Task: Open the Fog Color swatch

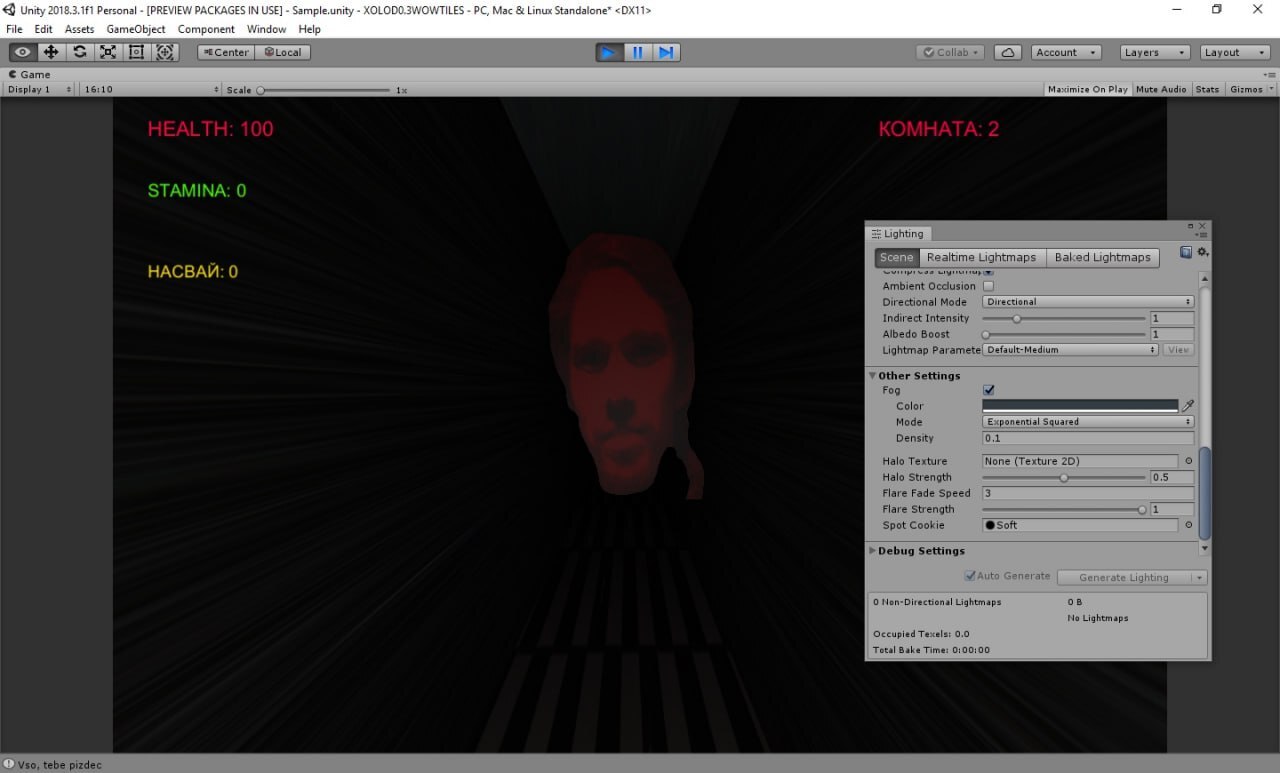Action: tap(1080, 406)
